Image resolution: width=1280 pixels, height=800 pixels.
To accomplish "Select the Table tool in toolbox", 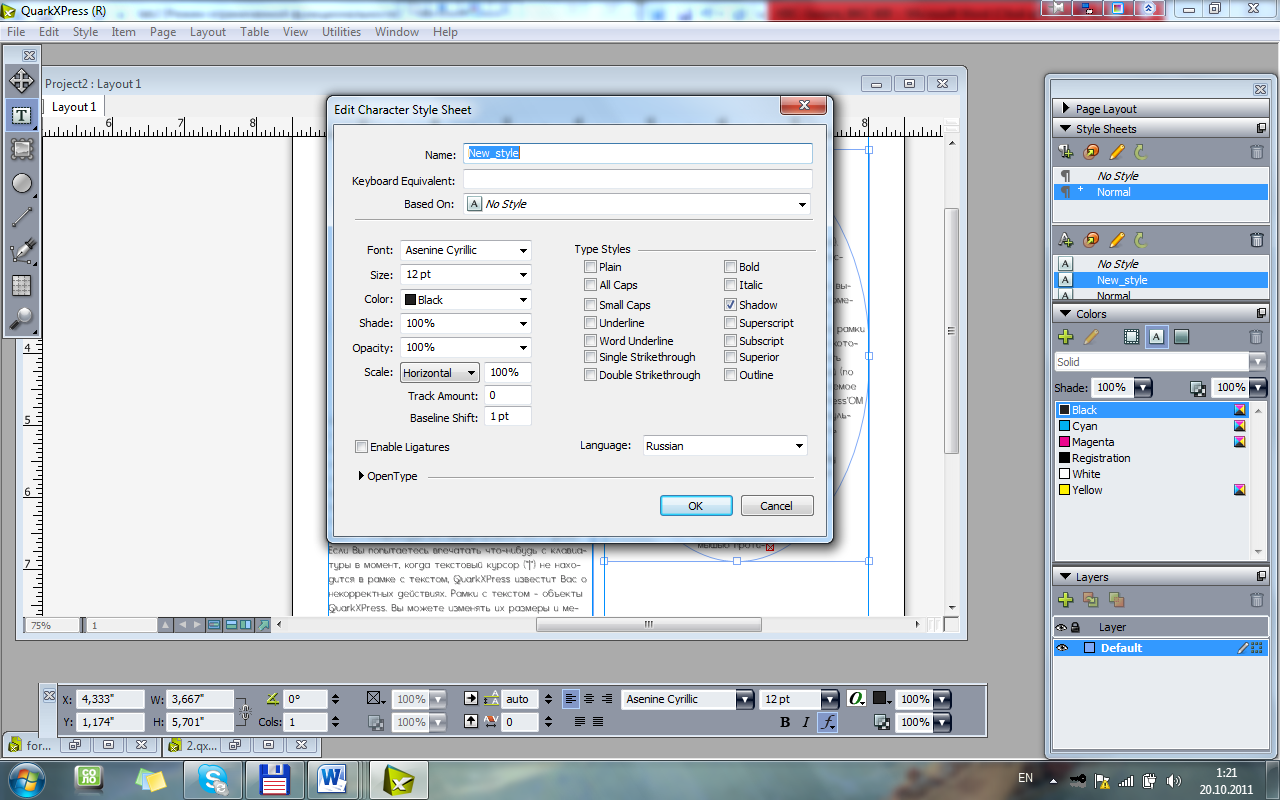I will coord(21,285).
